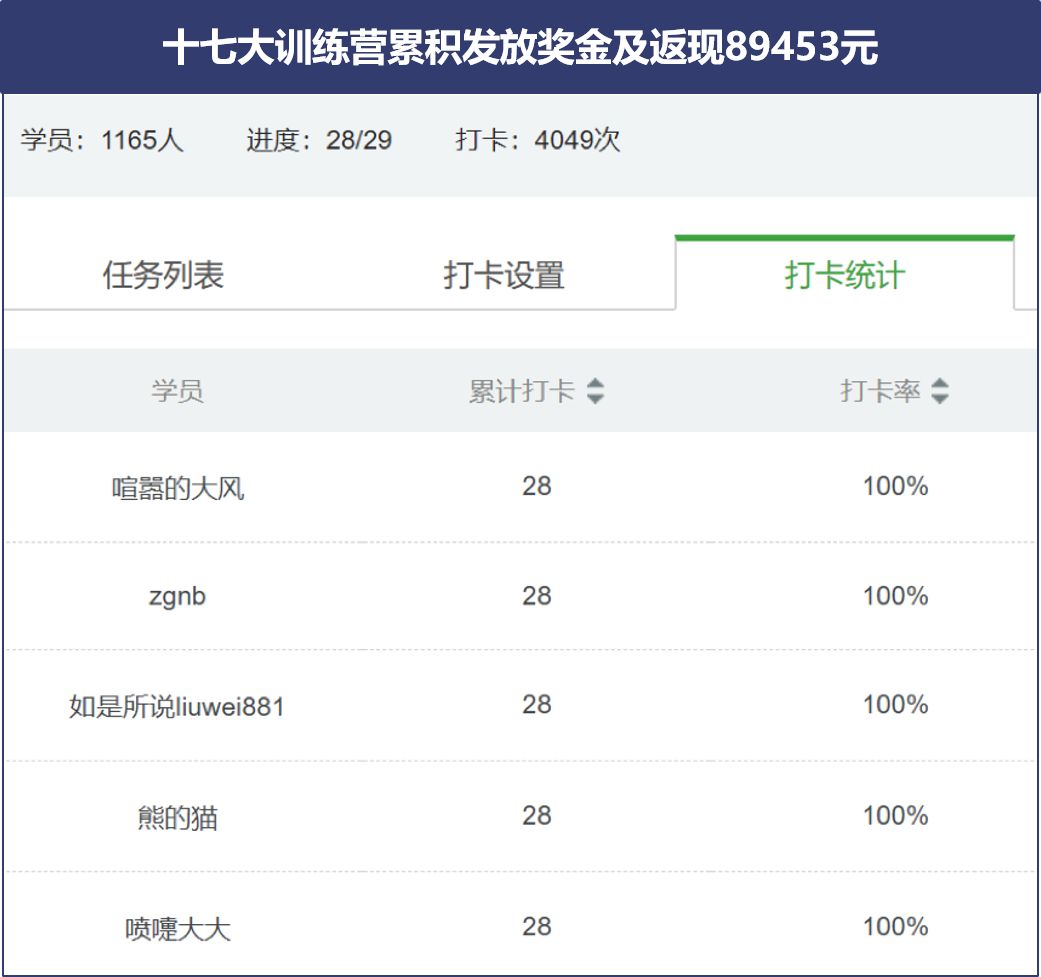Open the 任务列表 tab

[x=163, y=275]
